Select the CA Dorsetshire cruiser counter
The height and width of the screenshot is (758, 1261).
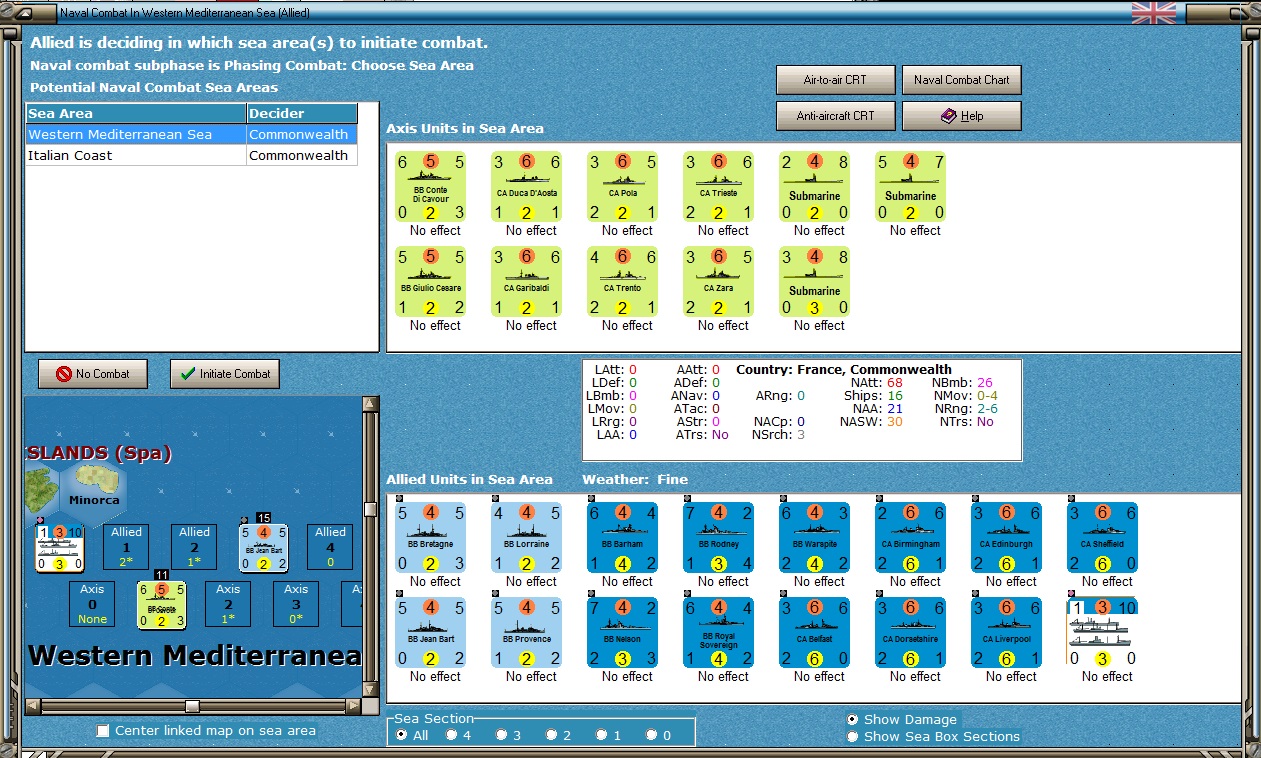click(911, 632)
